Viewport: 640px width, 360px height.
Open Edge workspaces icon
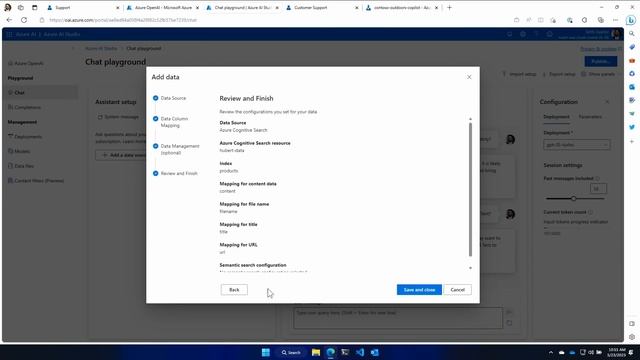point(21,7)
